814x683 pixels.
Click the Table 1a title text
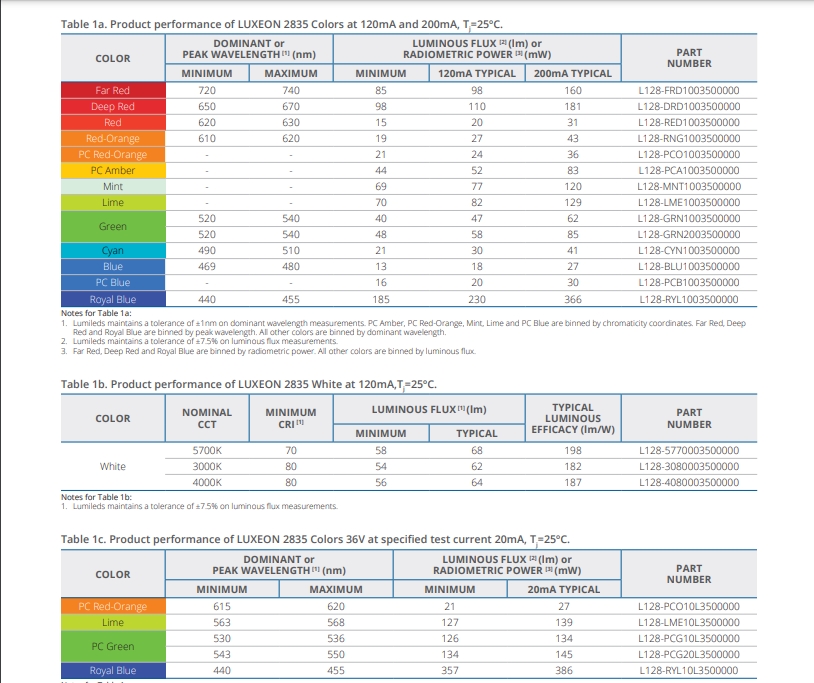point(282,24)
